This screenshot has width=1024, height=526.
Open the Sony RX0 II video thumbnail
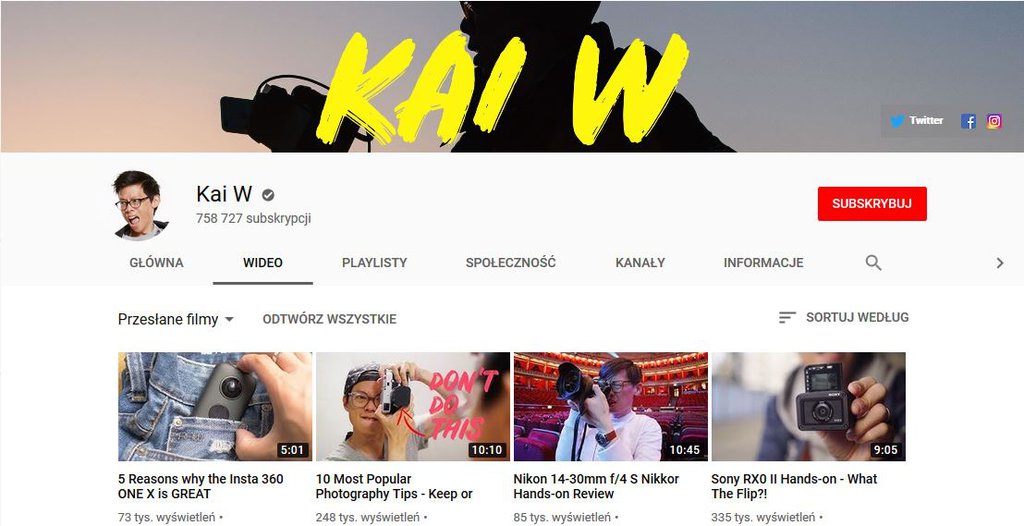[x=808, y=406]
